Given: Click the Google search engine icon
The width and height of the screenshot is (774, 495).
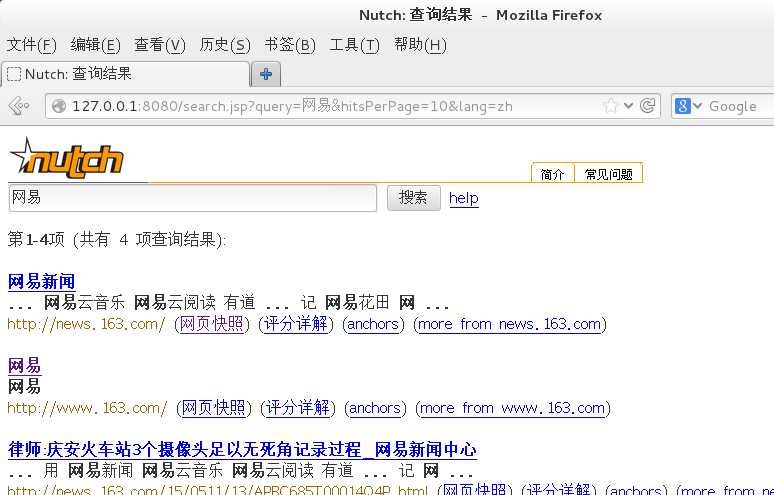Looking at the screenshot, I should point(682,106).
